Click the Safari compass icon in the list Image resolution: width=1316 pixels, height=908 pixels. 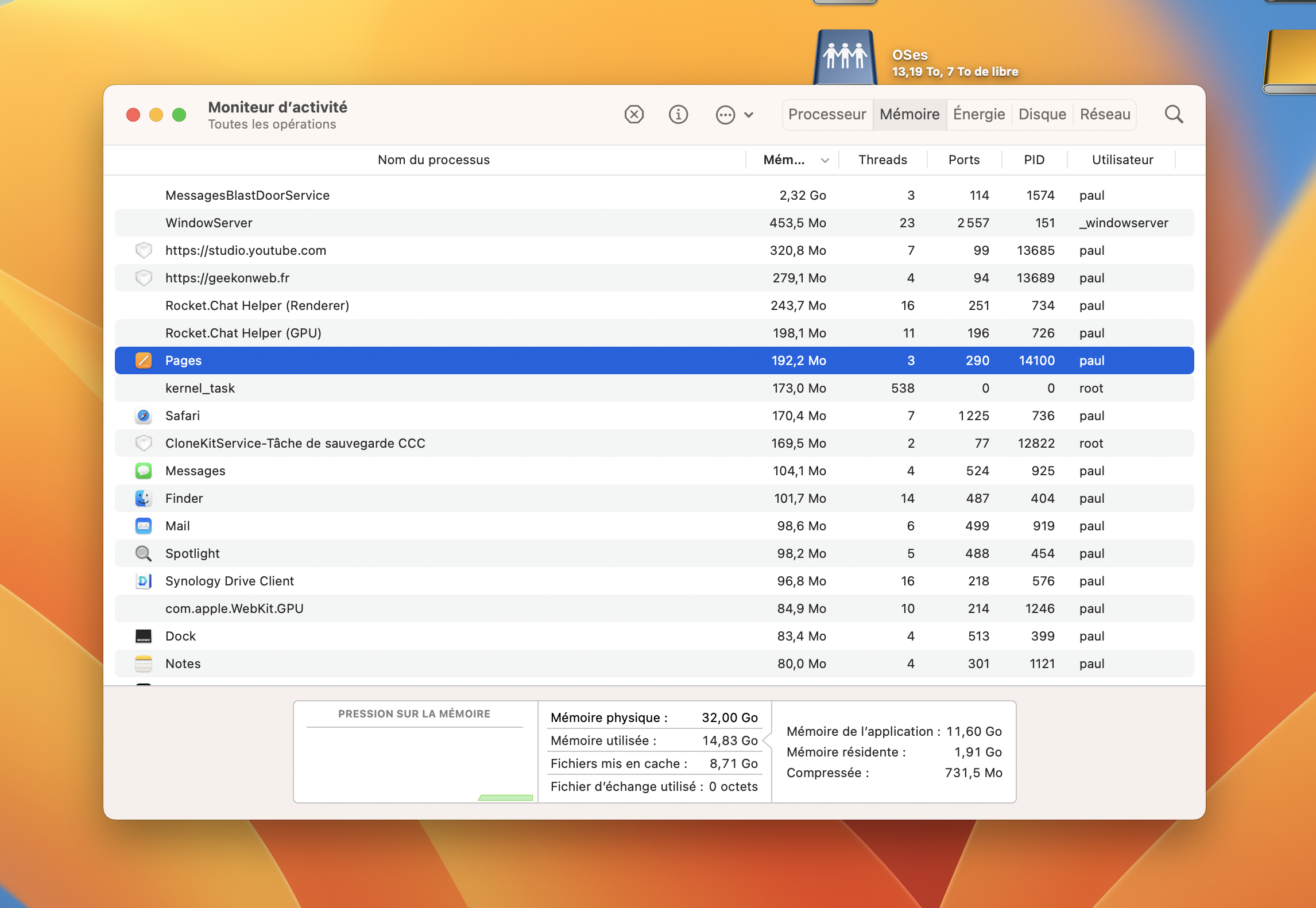pos(144,416)
